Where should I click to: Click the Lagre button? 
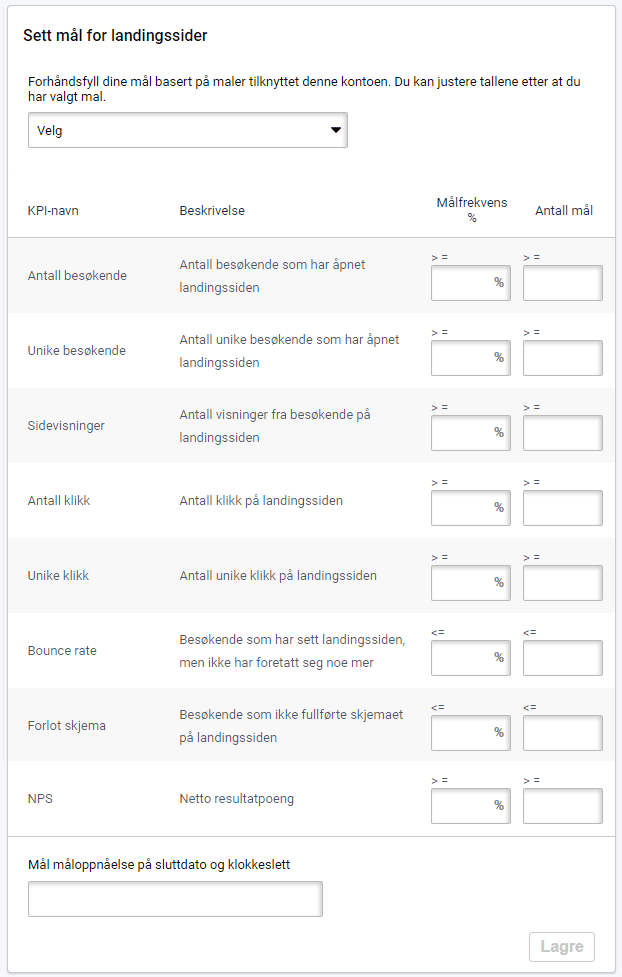pyautogui.click(x=562, y=946)
